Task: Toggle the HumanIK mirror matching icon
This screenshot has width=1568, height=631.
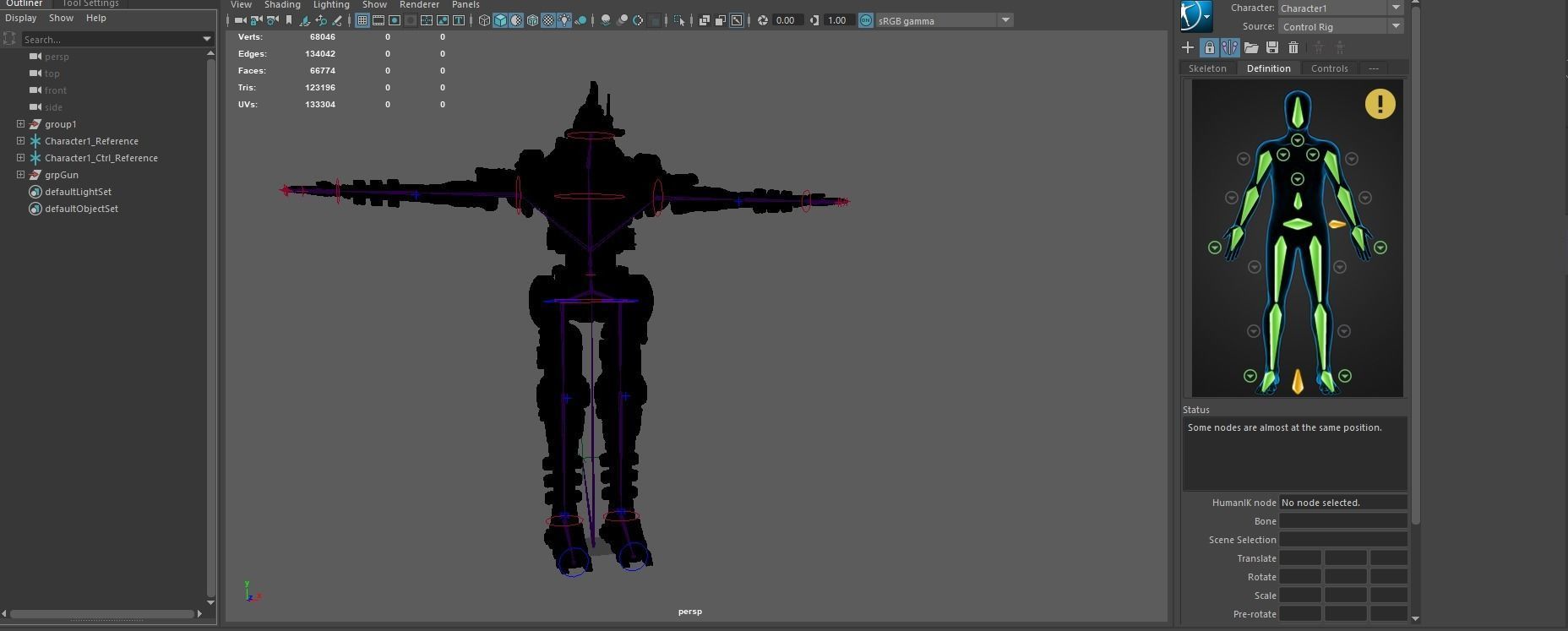Action: click(1229, 47)
